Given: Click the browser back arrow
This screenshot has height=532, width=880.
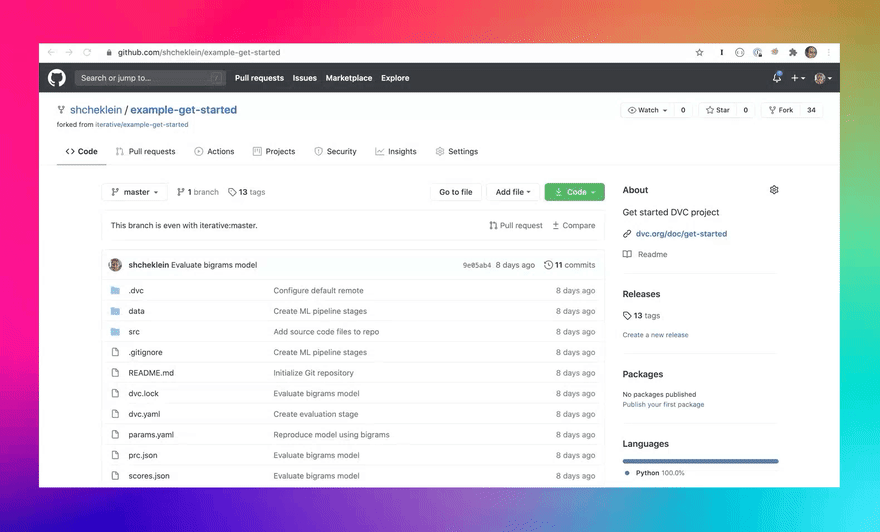Looking at the screenshot, I should [51, 52].
